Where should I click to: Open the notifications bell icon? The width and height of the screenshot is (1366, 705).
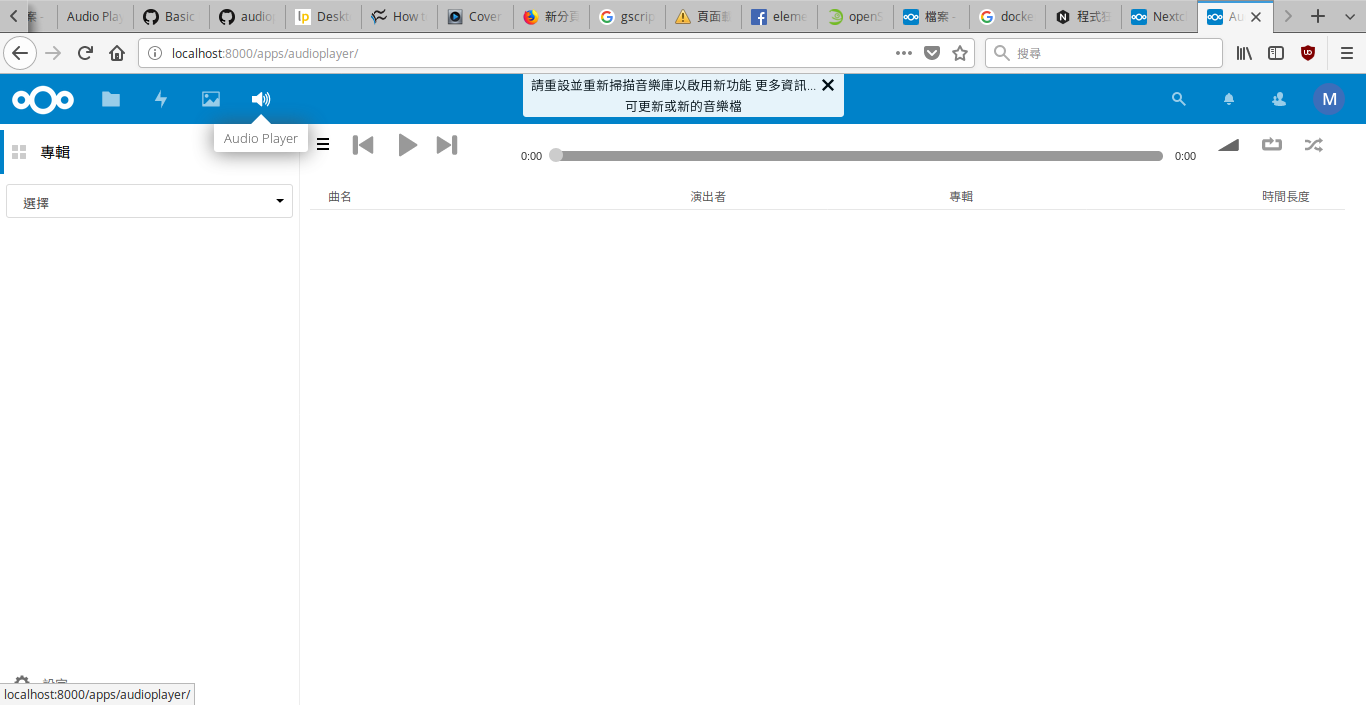(x=1228, y=98)
